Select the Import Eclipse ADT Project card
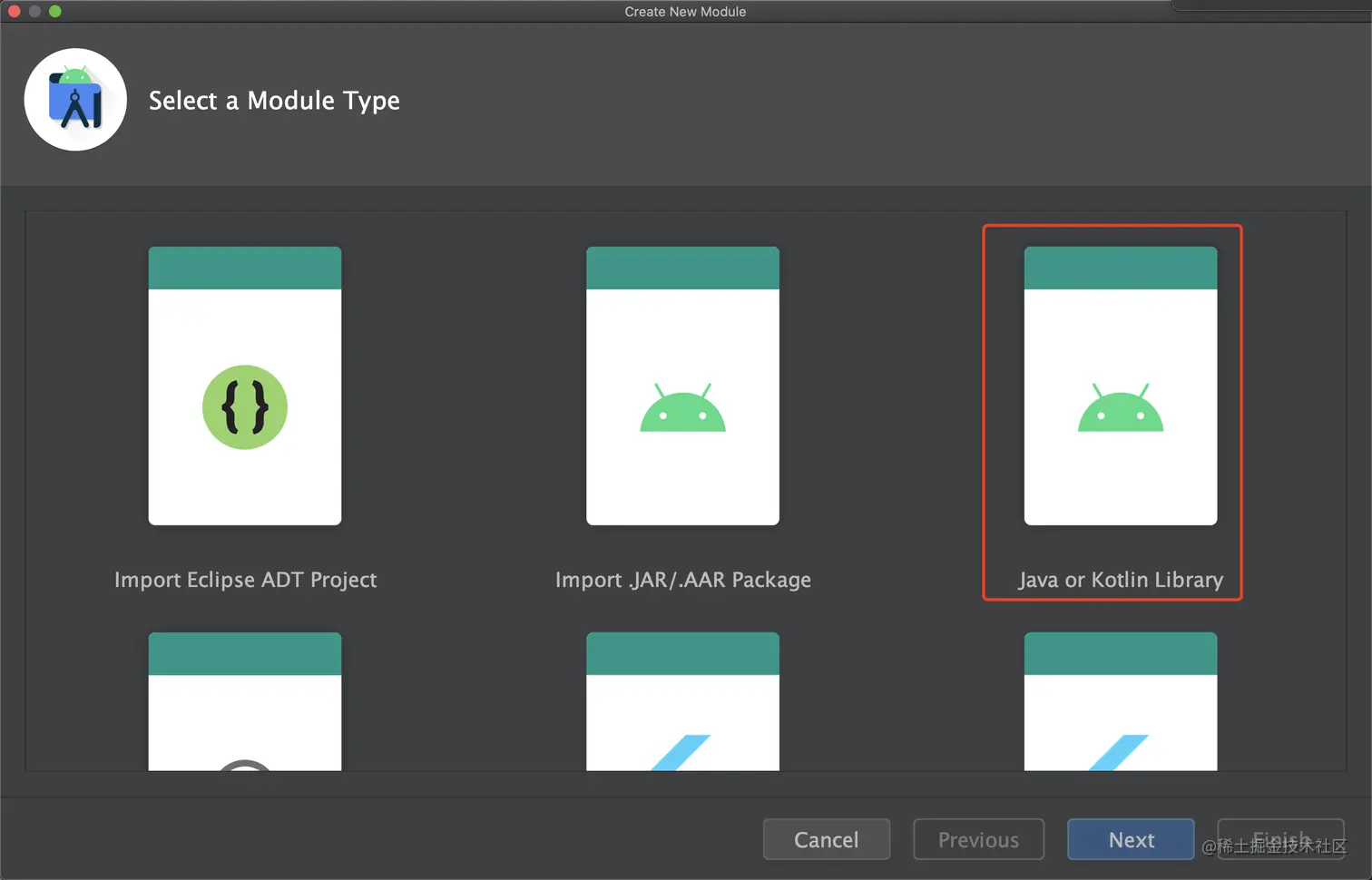1372x880 pixels. pyautogui.click(x=245, y=386)
